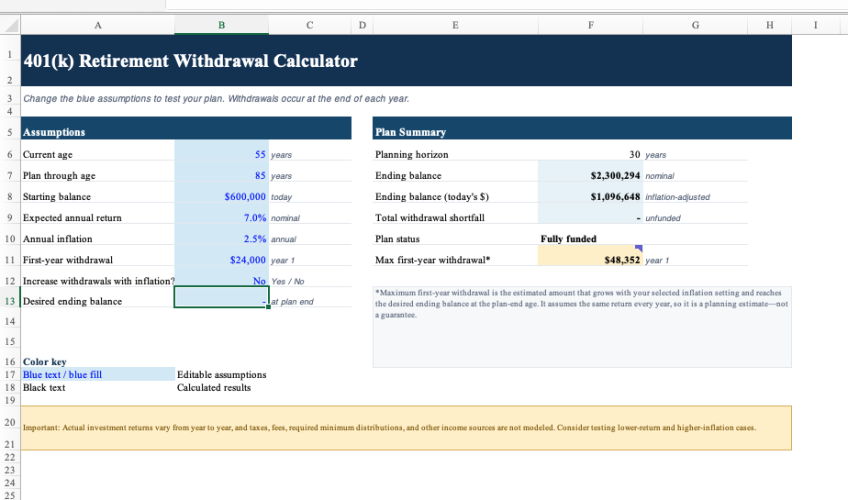Click the 'today' note beside $600,000
This screenshot has height=500, width=848.
(x=281, y=197)
